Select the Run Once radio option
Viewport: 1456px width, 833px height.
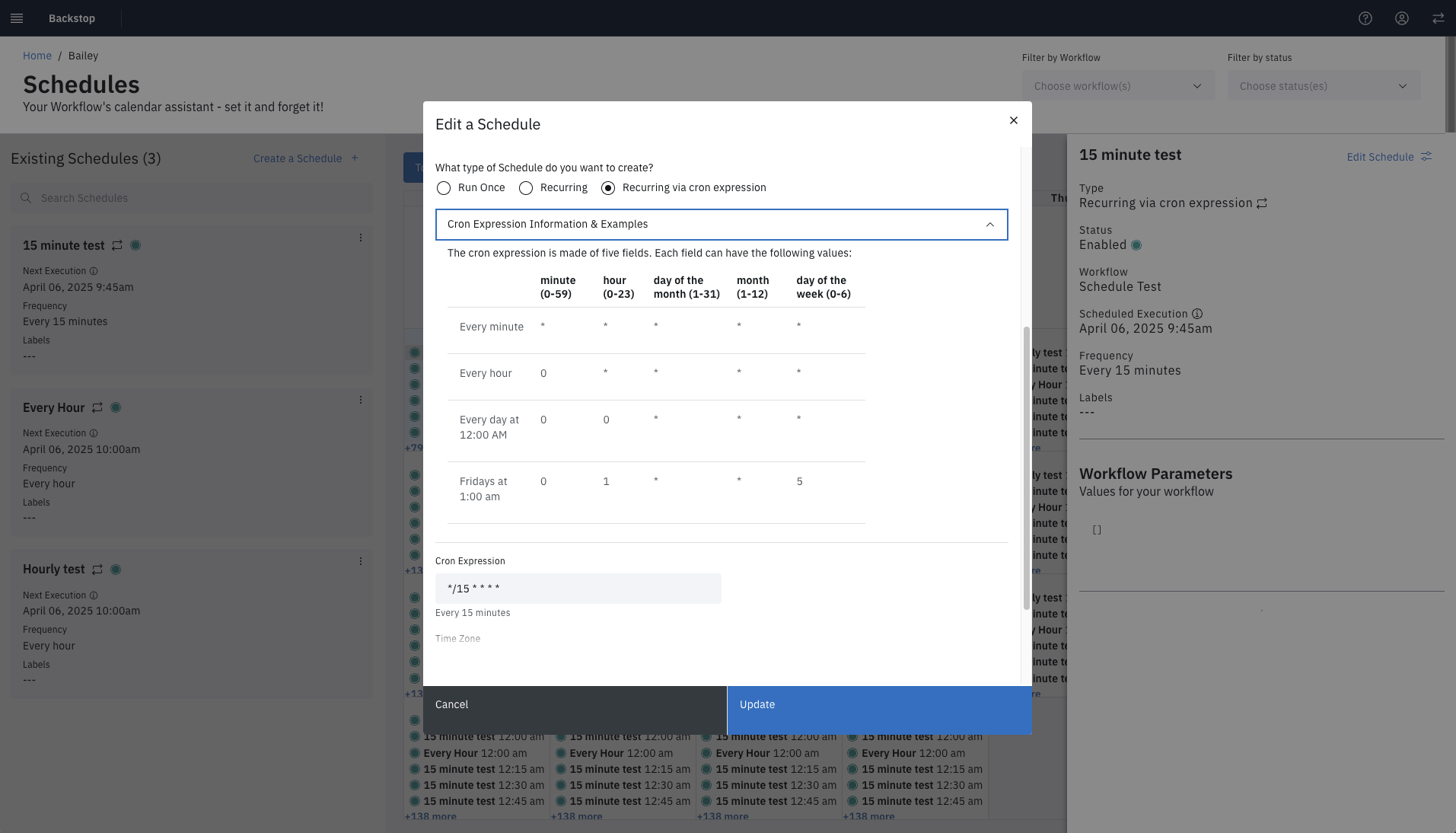[x=444, y=188]
